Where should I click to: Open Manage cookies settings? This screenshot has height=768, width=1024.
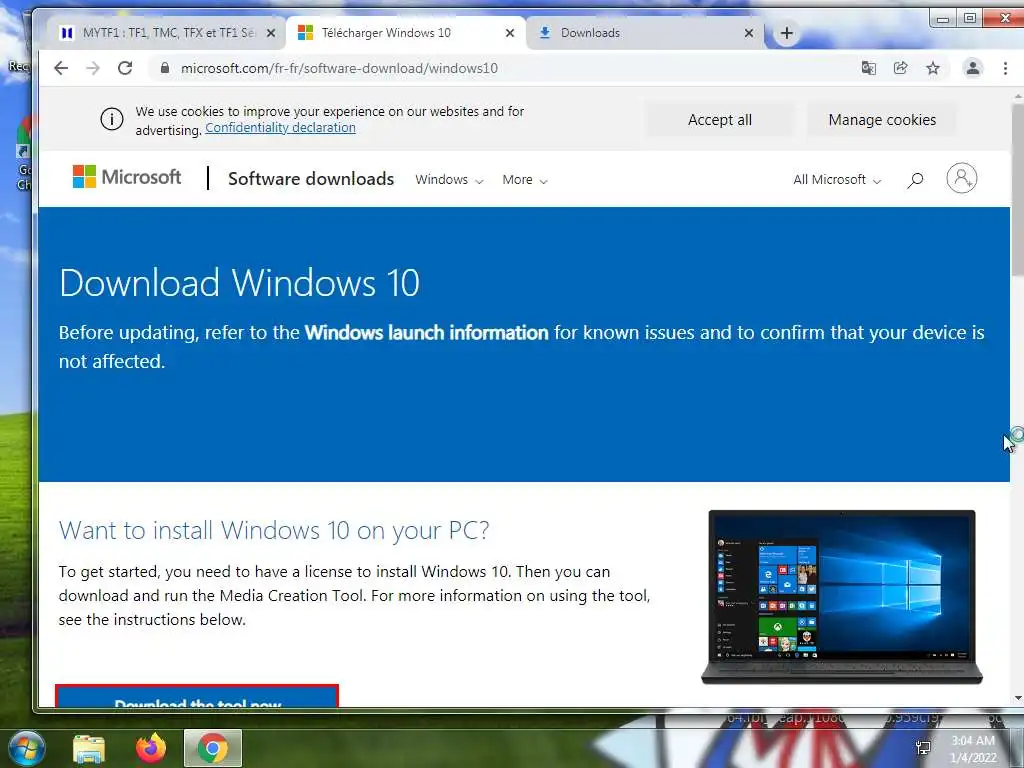point(882,120)
